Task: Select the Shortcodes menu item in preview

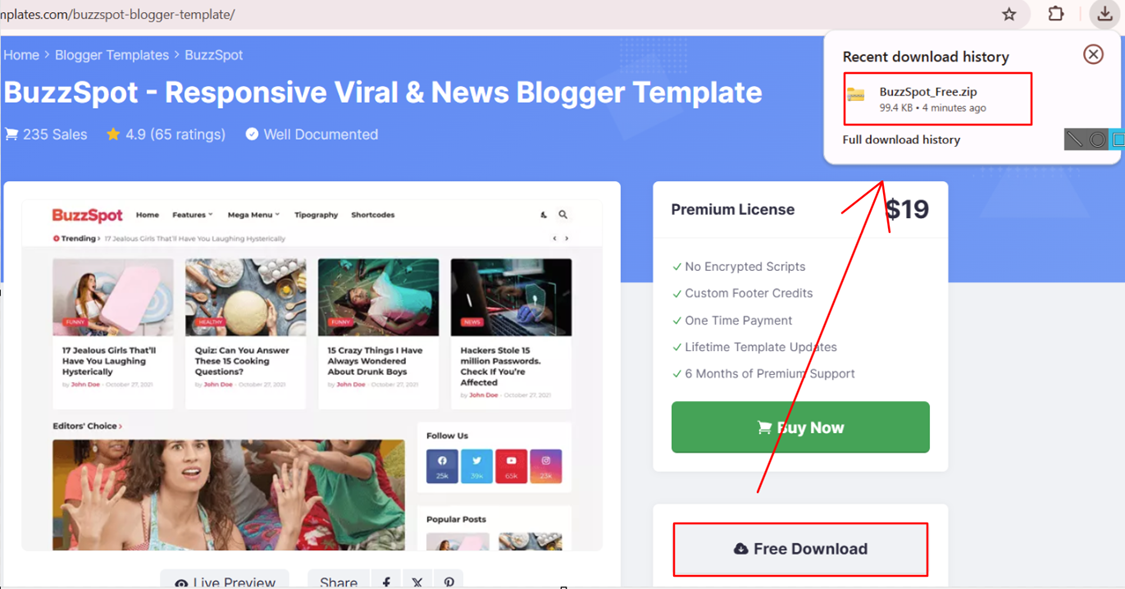Action: point(372,215)
